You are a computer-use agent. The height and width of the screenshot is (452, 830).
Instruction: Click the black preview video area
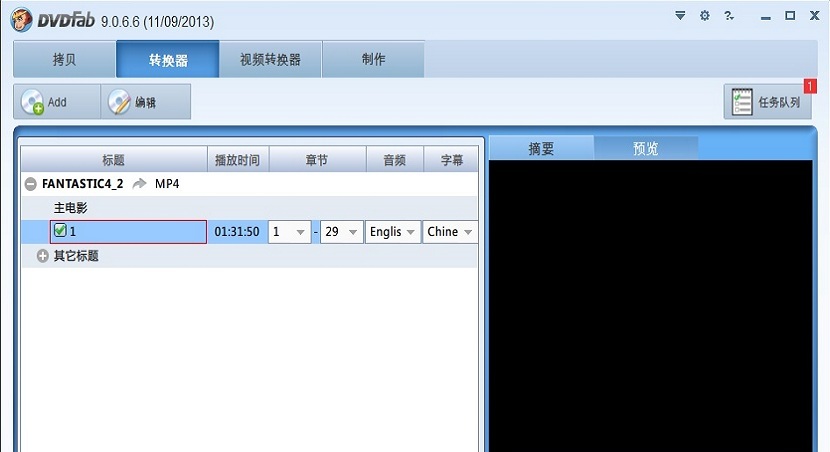pyautogui.click(x=650, y=306)
